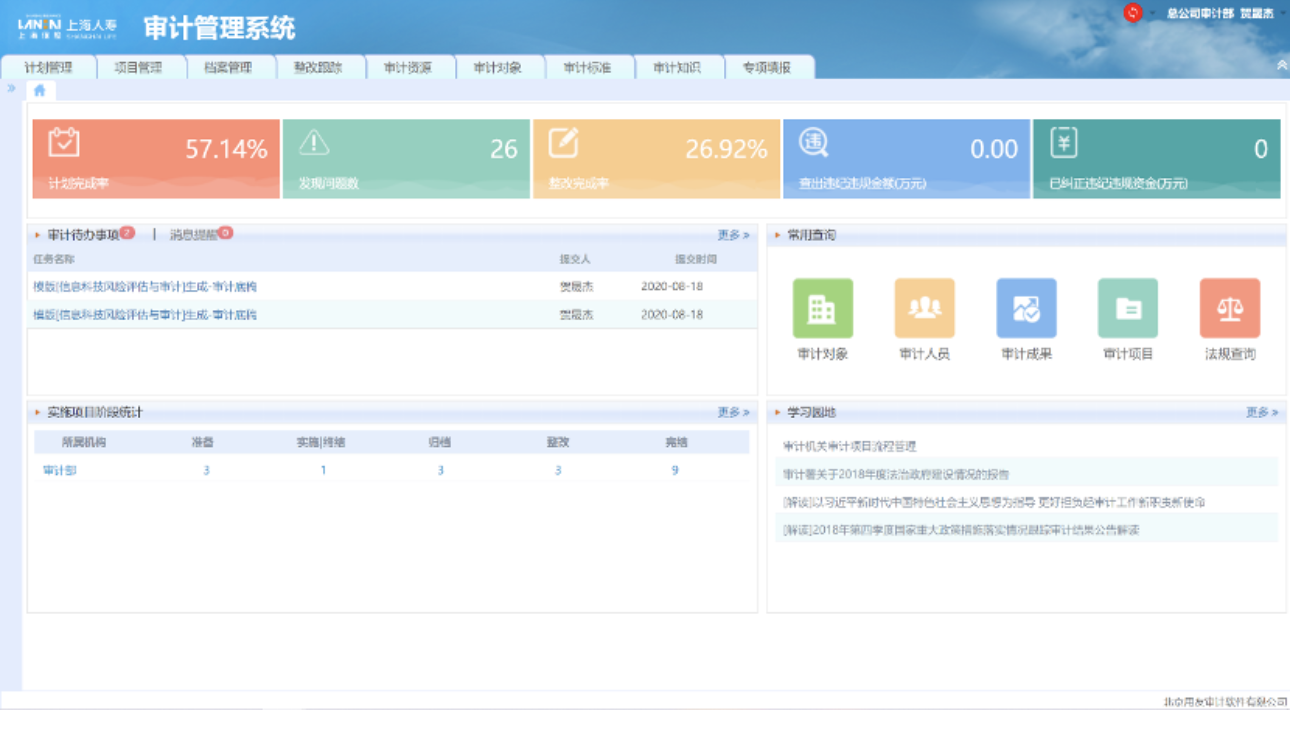Viewport: 1292px width, 730px height.
Task: Open the 审计人员 people icon
Action: click(x=924, y=309)
